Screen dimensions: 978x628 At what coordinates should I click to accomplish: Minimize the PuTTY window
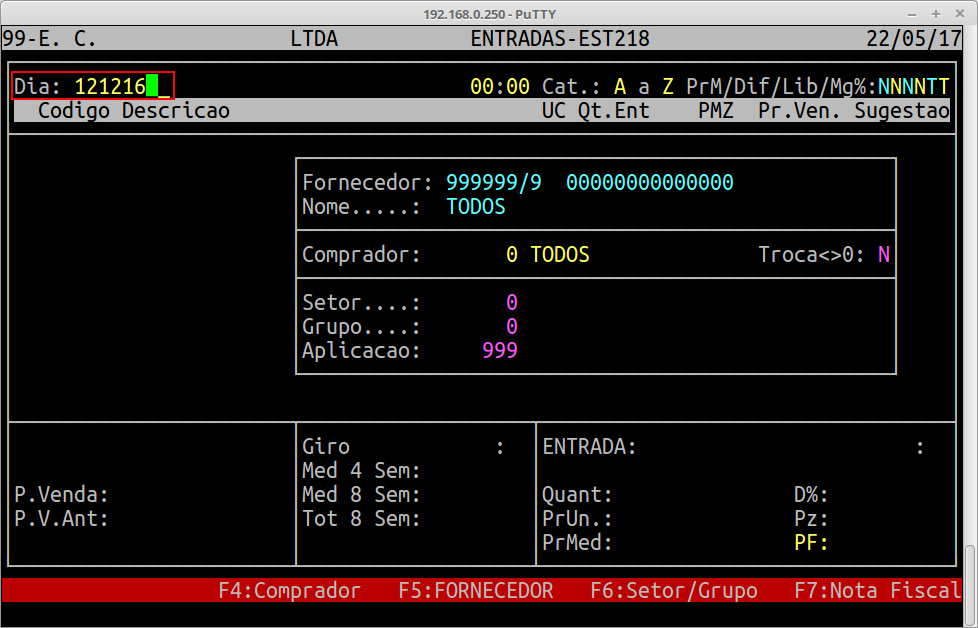912,13
